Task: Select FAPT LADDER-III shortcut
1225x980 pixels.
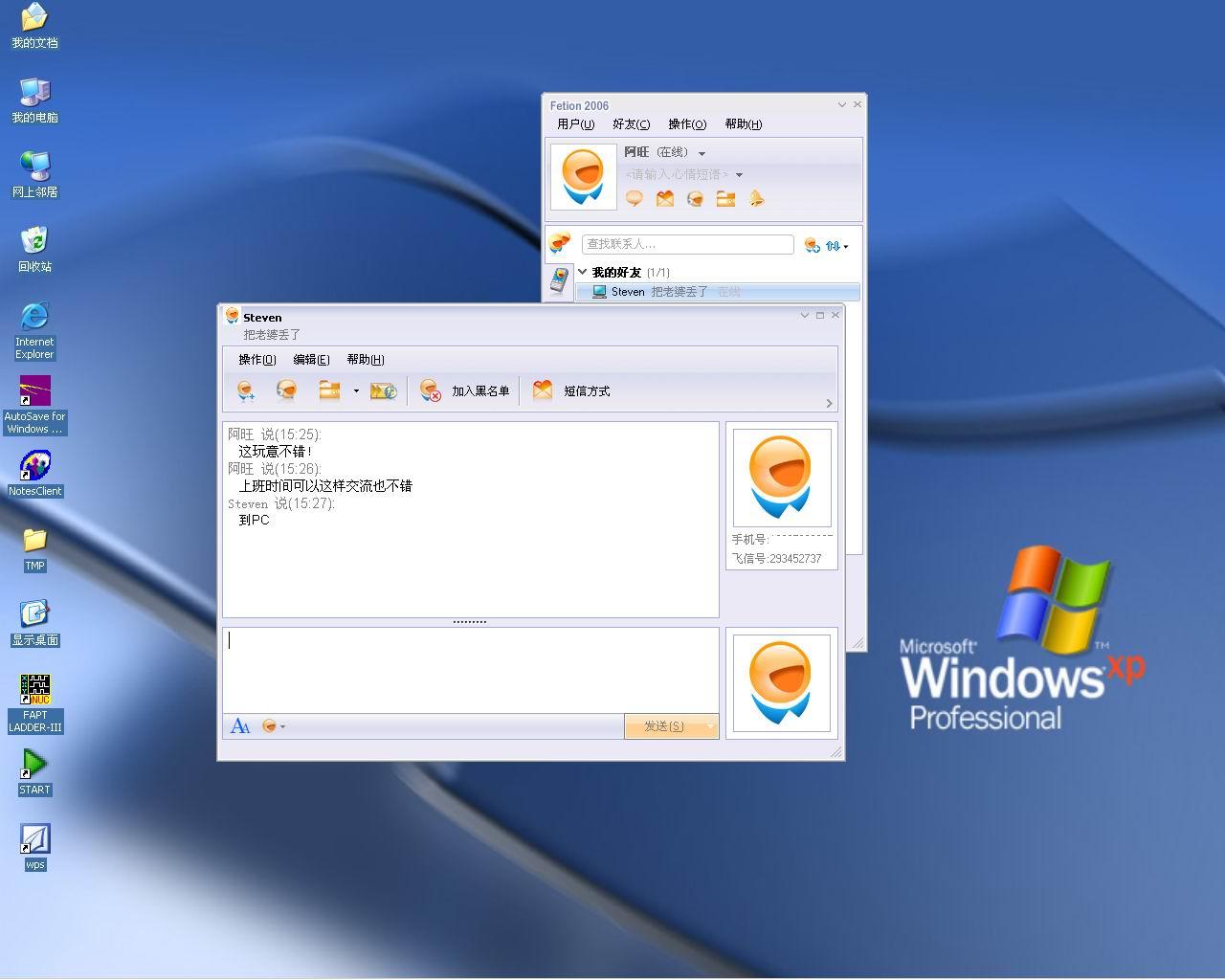Action: pyautogui.click(x=34, y=703)
